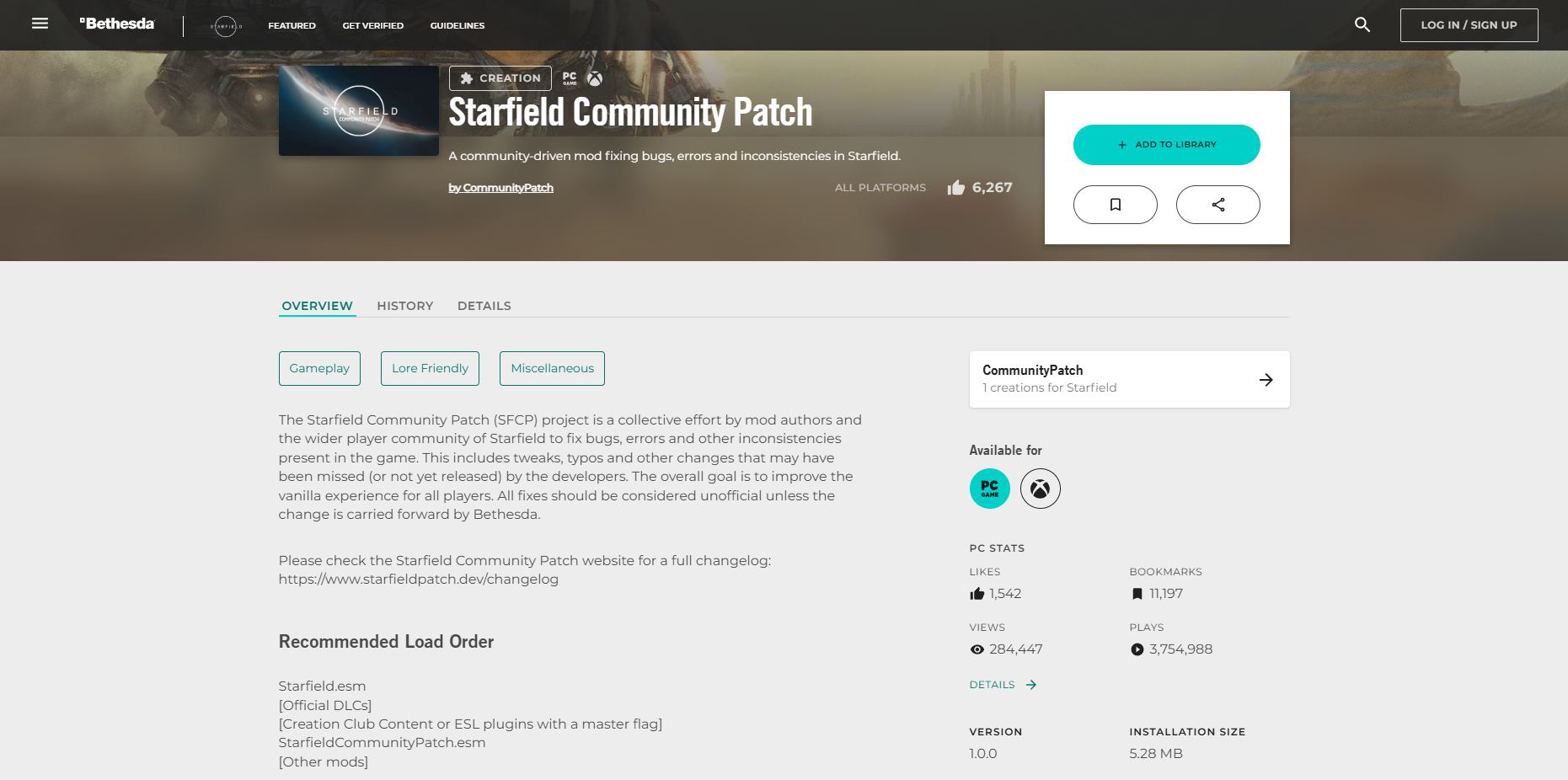Select Xbox platform under Available for
The height and width of the screenshot is (780, 1568).
1041,489
